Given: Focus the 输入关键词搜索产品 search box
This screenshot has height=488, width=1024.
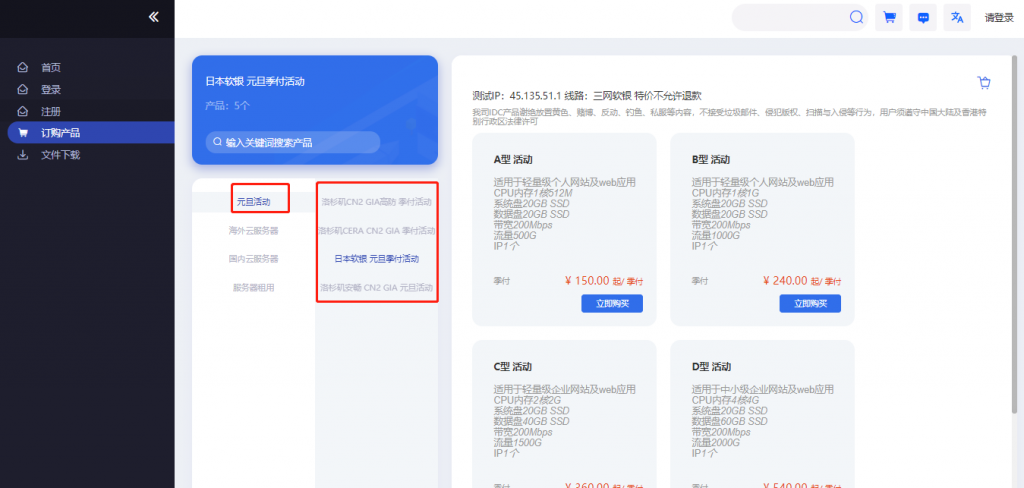Looking at the screenshot, I should pyautogui.click(x=293, y=142).
